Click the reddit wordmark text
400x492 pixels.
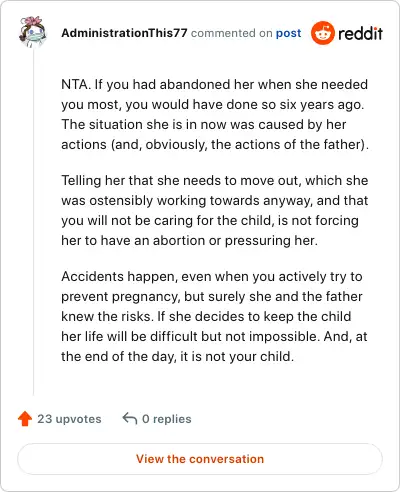(360, 33)
